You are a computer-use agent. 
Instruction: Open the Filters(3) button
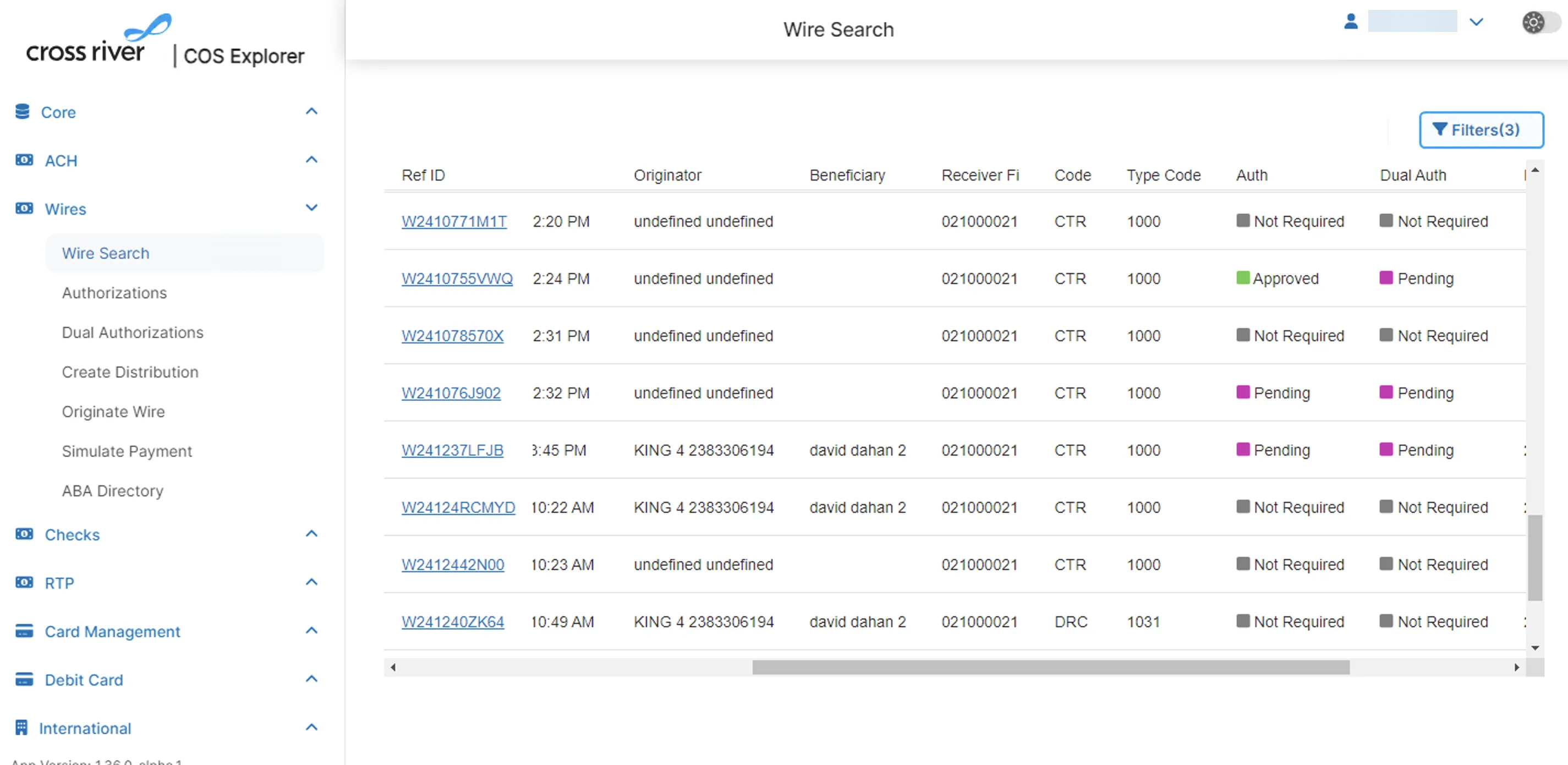(x=1481, y=130)
